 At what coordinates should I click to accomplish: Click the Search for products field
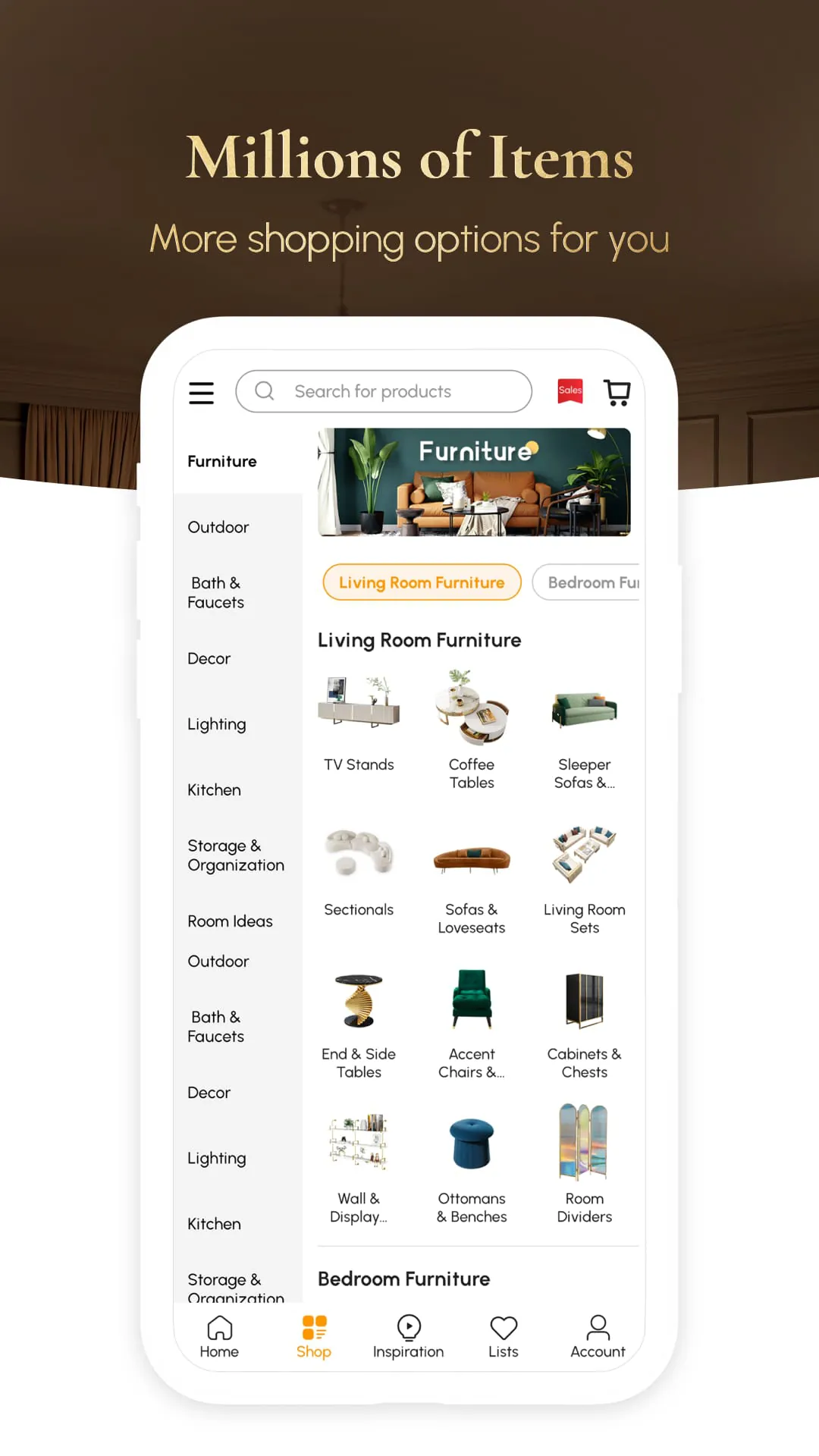(384, 391)
